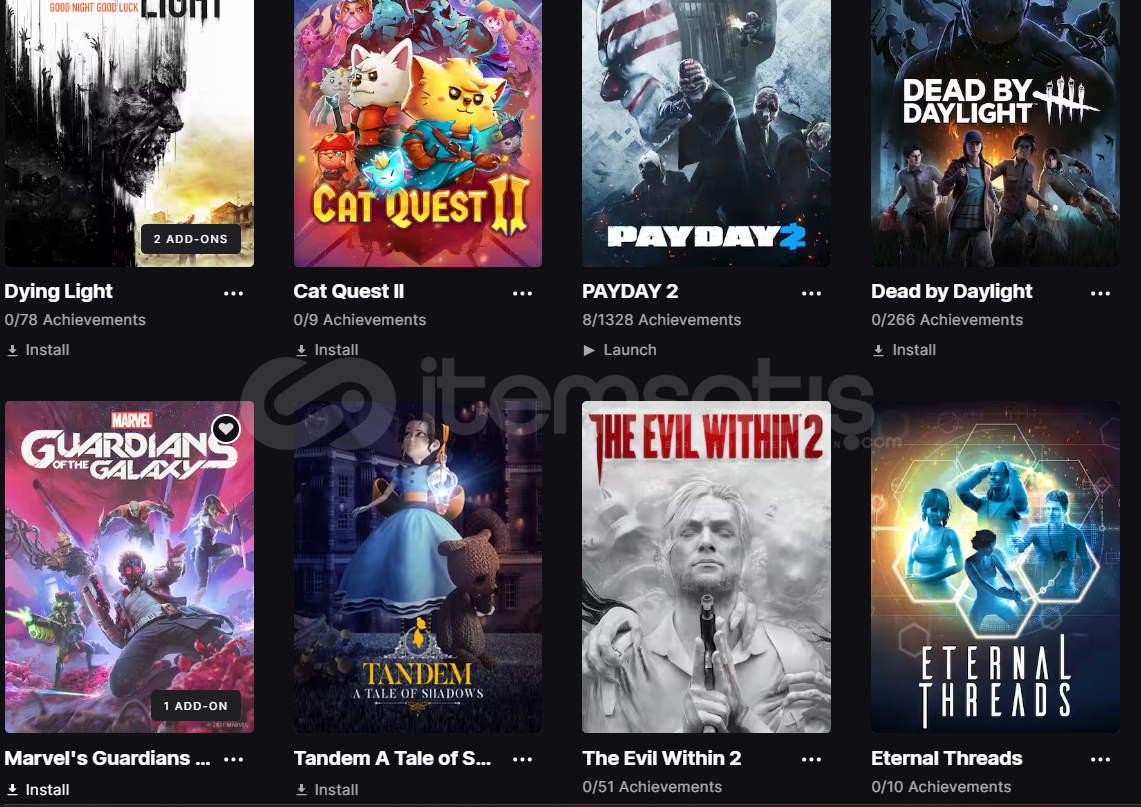Open options menu for Marvel's Guardians of the Galaxy
The height and width of the screenshot is (807, 1141).
(233, 759)
